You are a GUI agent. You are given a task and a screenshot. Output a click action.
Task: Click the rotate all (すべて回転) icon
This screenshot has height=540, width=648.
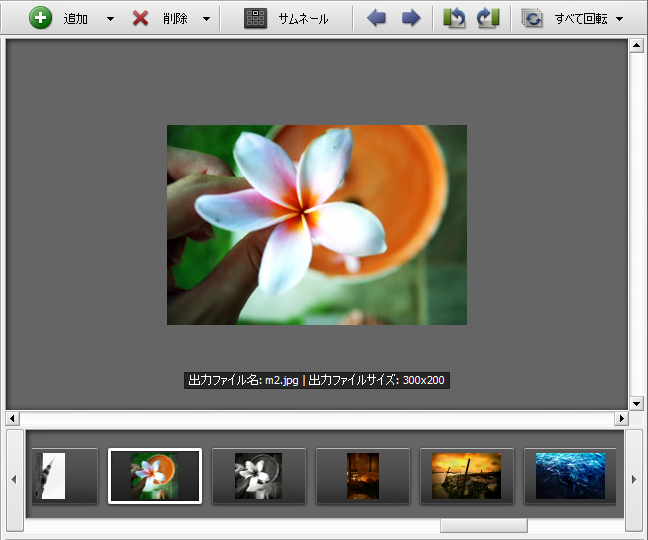(532, 18)
